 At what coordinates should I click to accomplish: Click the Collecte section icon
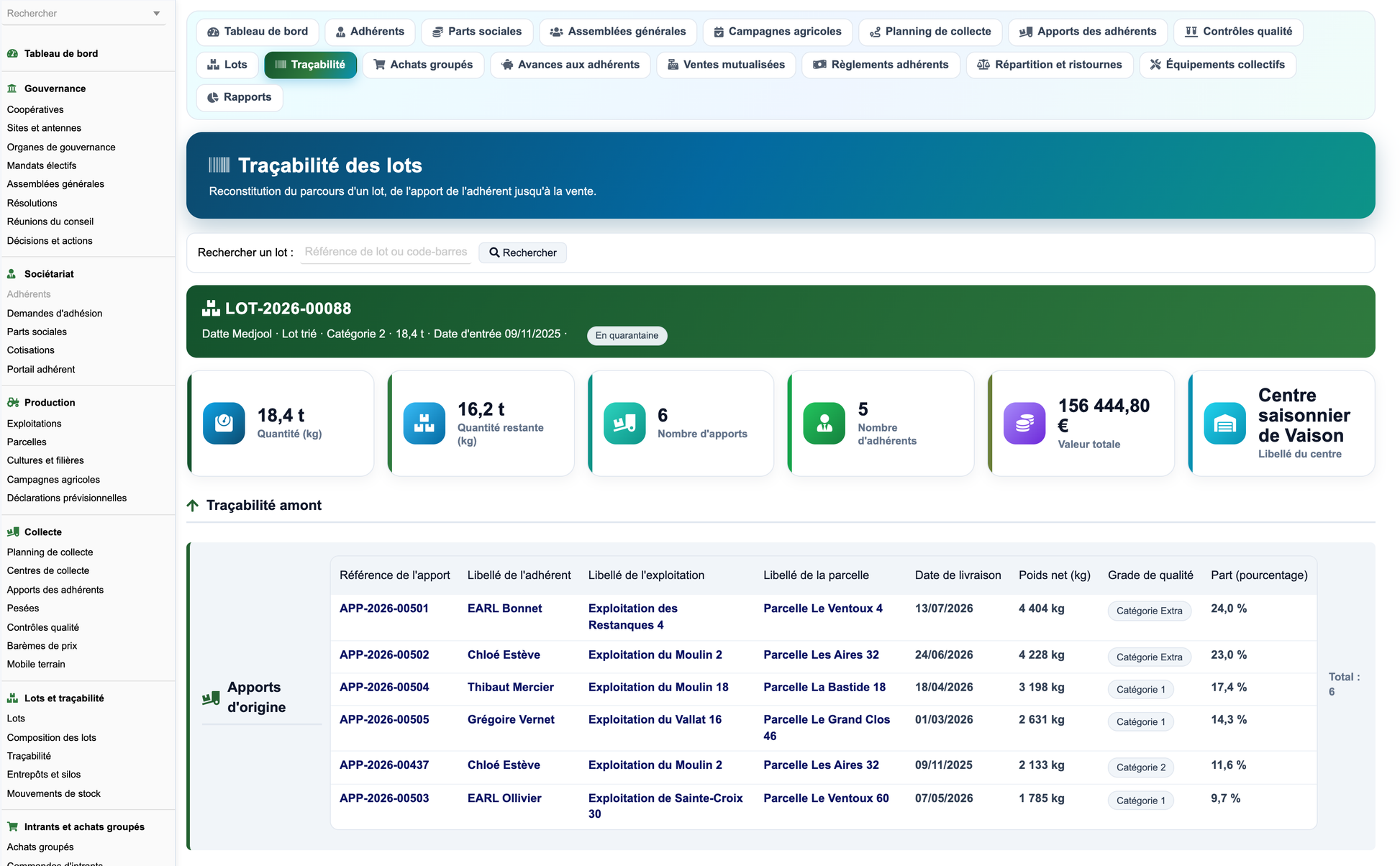[12, 532]
